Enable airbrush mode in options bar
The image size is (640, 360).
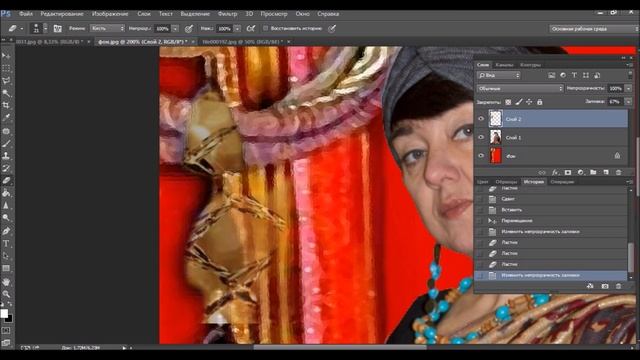pos(251,29)
